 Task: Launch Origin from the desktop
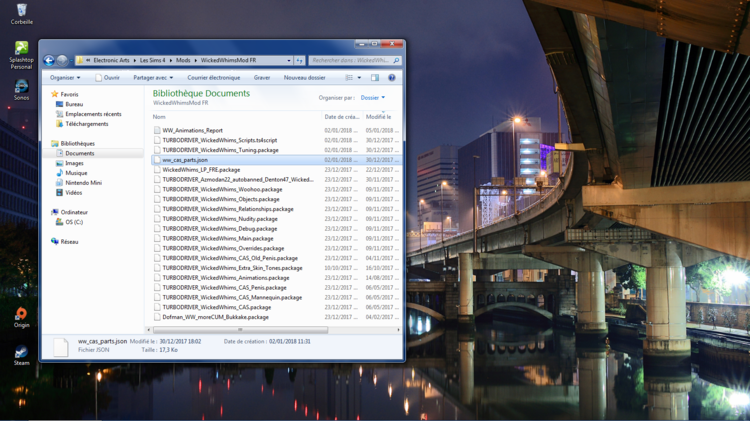click(22, 317)
